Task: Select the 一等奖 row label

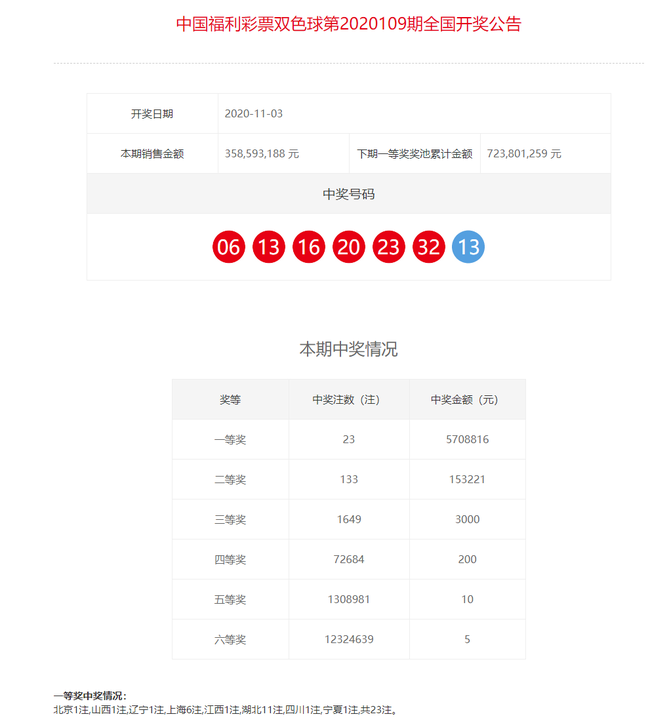Action: (x=230, y=440)
